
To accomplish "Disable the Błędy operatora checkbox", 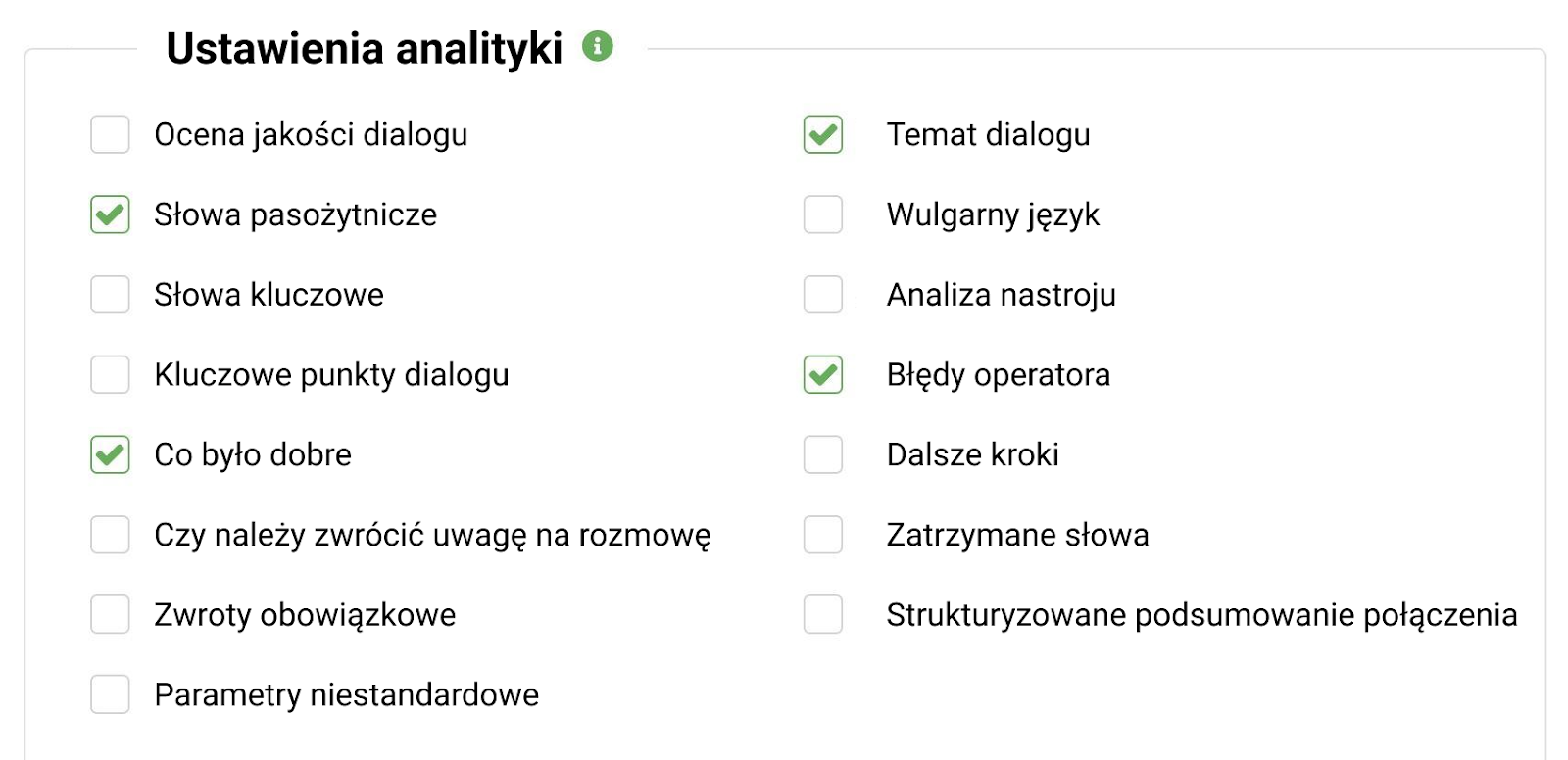I will click(823, 375).
